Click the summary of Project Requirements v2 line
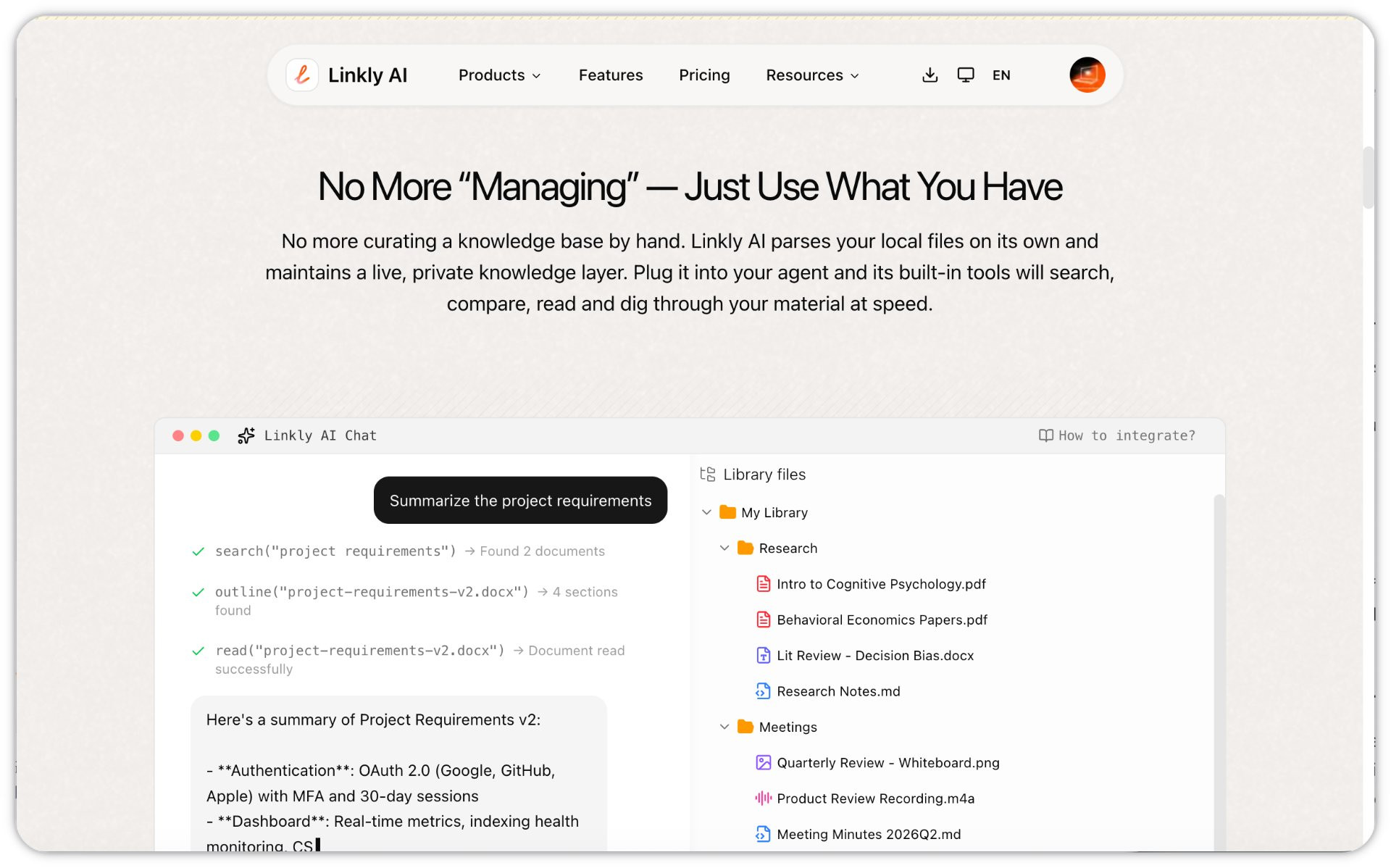1391x868 pixels. [373, 719]
